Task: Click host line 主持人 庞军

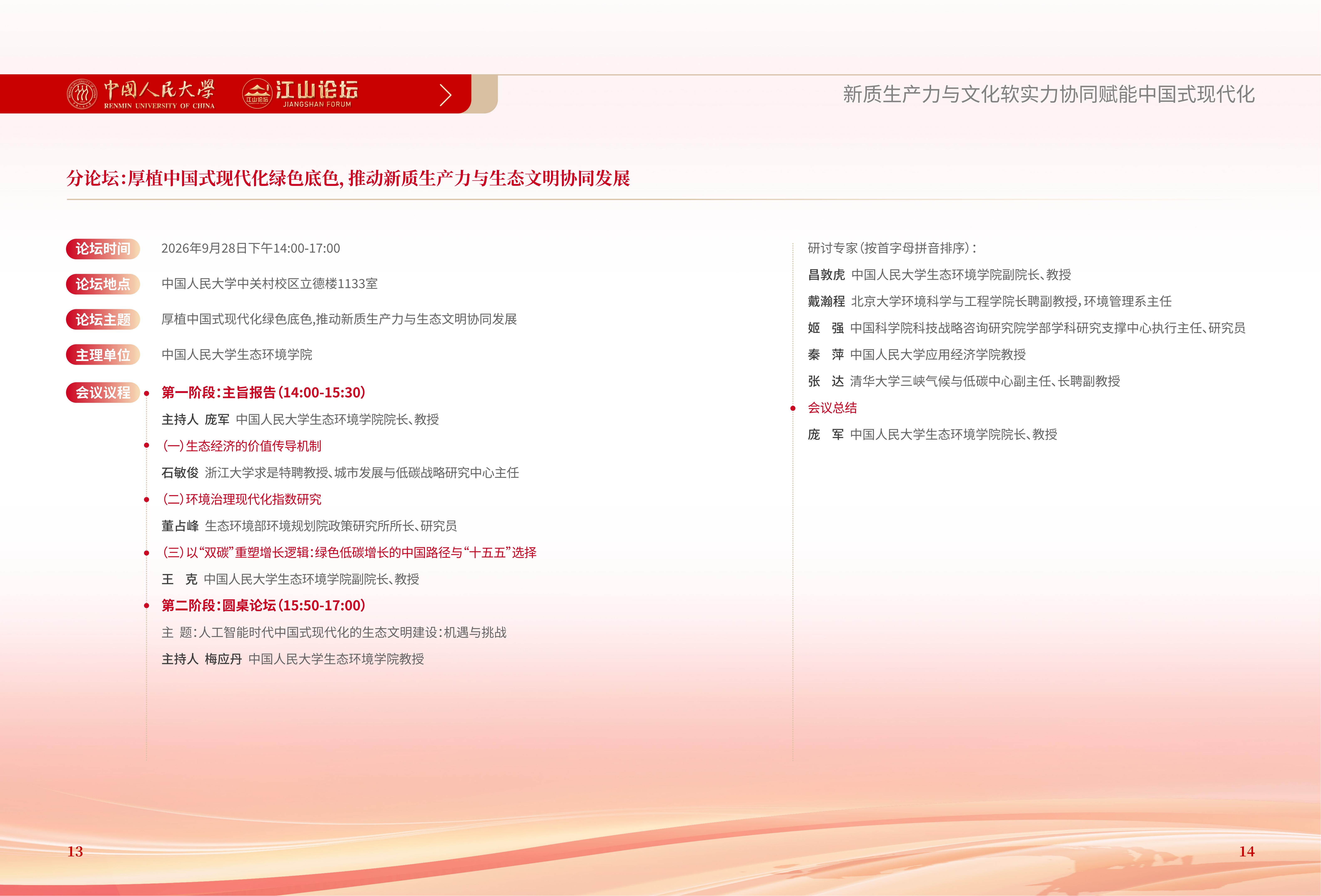Action: pyautogui.click(x=300, y=419)
